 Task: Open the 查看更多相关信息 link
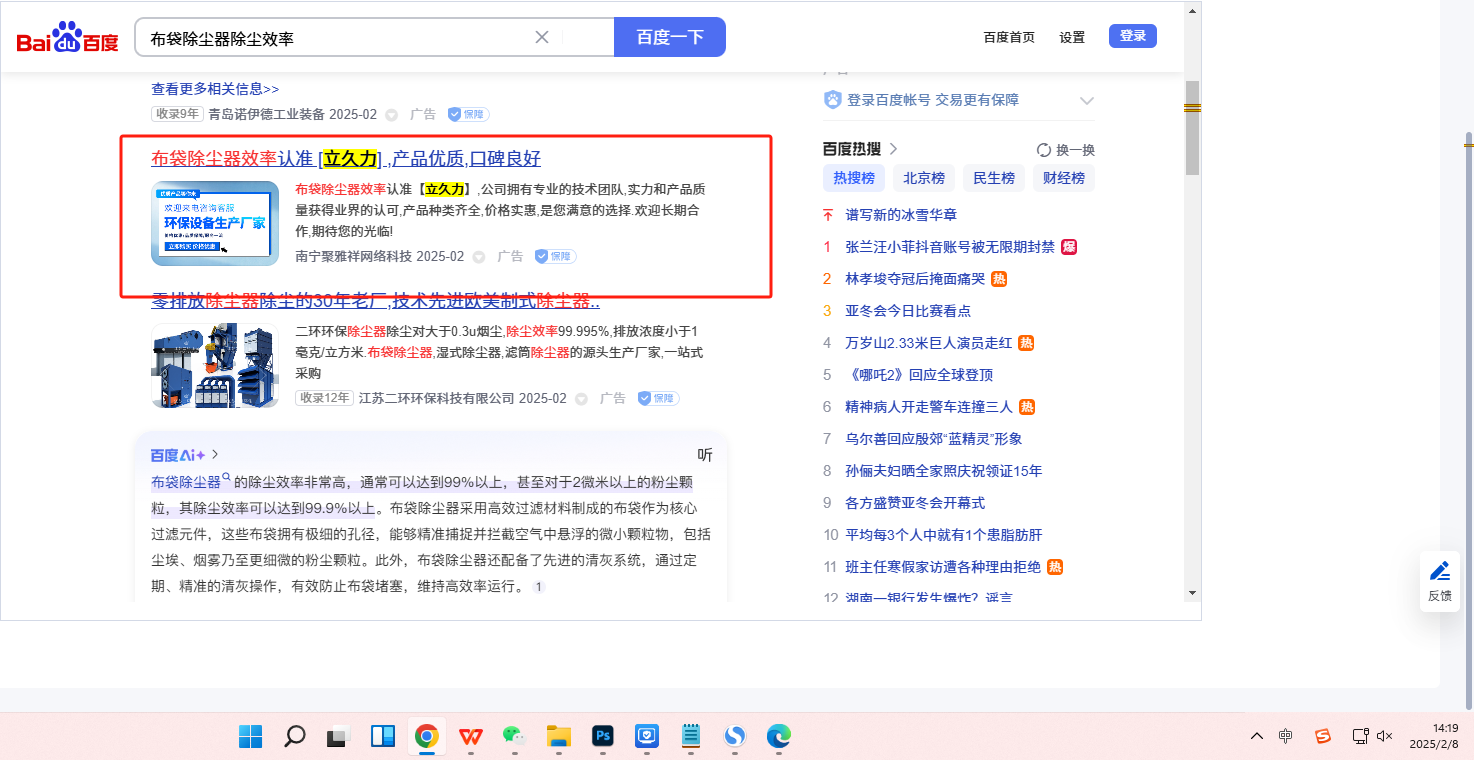(215, 89)
